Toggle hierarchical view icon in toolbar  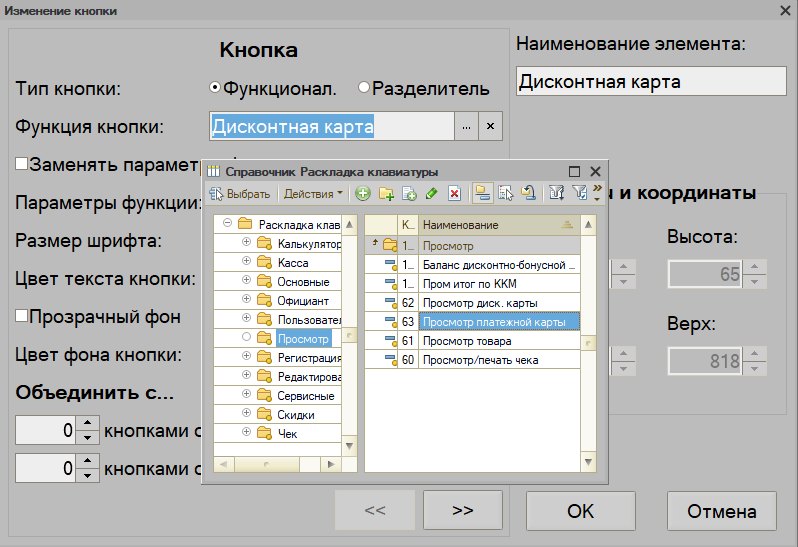click(482, 193)
